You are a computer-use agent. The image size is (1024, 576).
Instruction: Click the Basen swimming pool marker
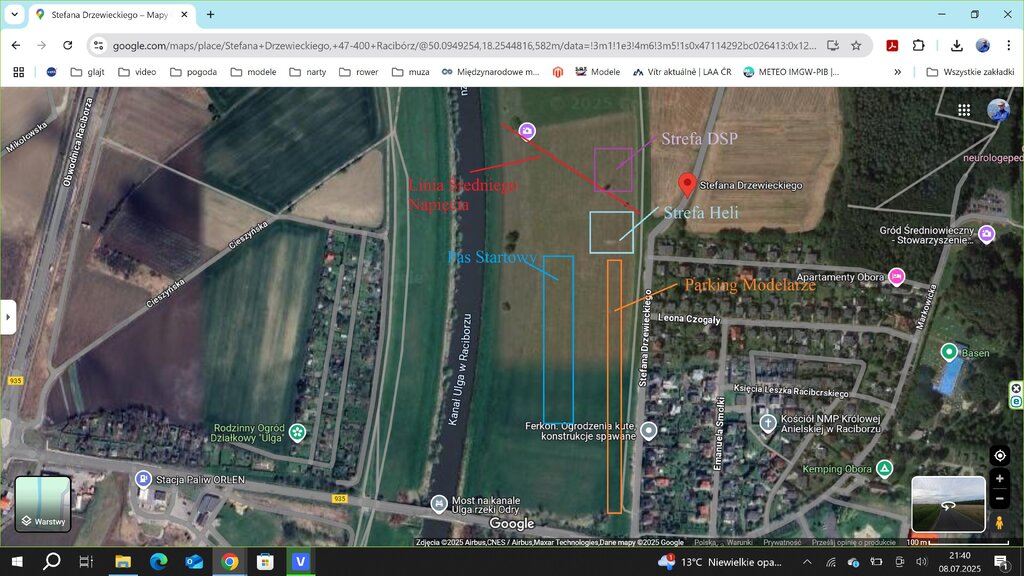pos(948,352)
